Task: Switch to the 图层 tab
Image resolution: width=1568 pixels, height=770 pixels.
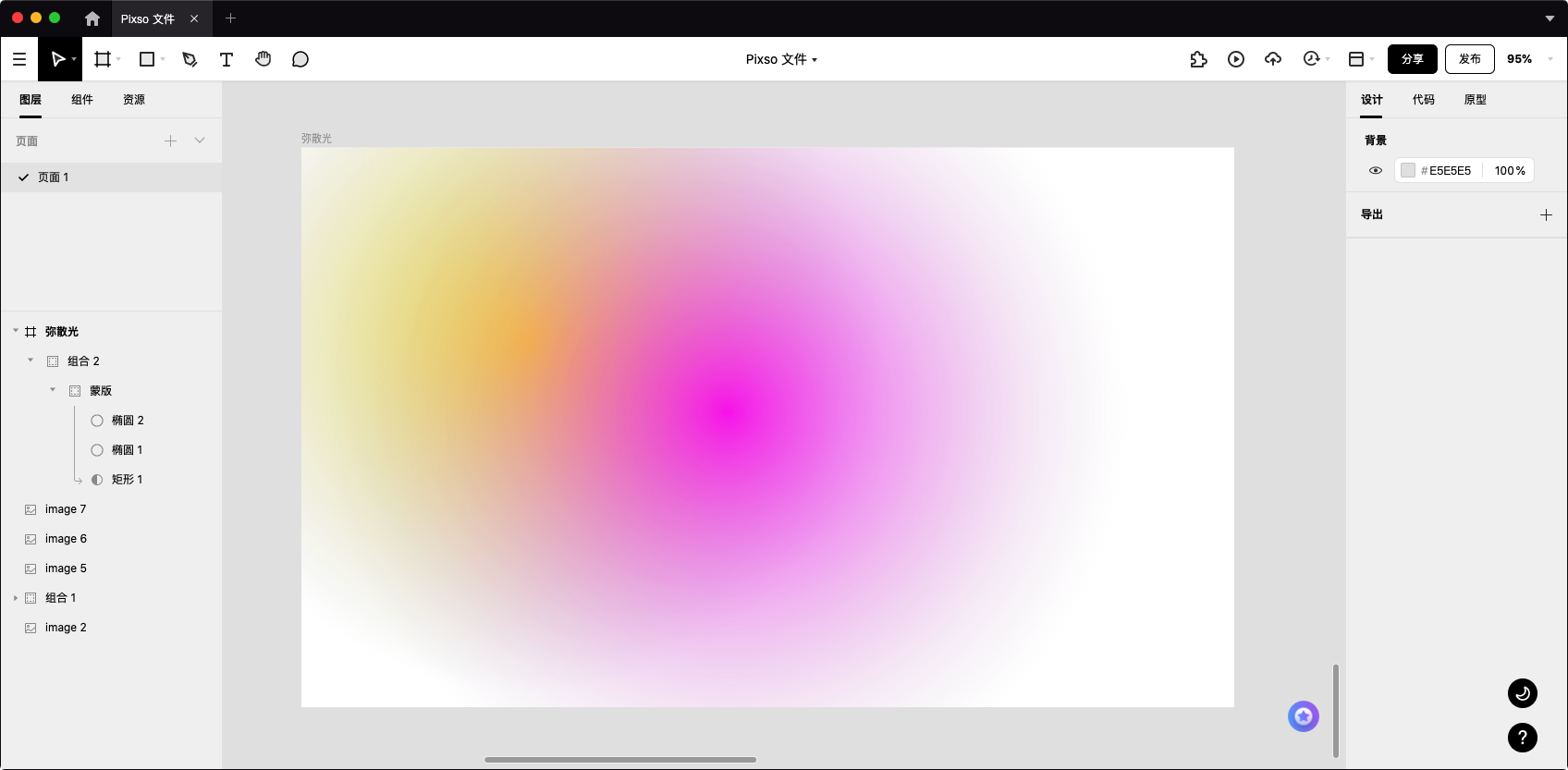Action: click(31, 100)
